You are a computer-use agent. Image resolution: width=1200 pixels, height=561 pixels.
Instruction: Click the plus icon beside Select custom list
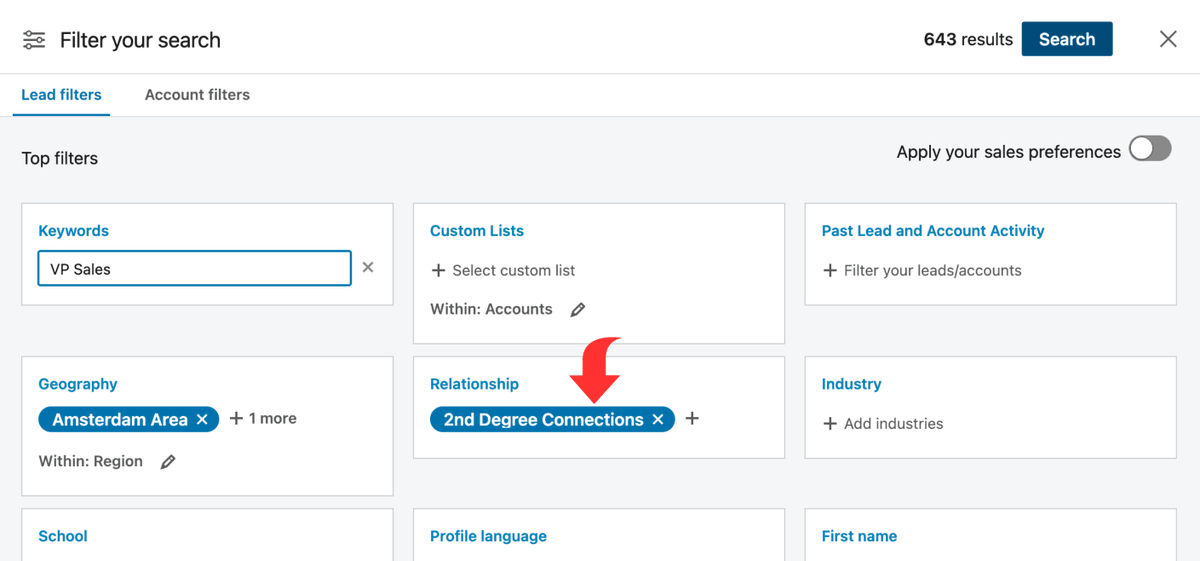[x=438, y=271]
